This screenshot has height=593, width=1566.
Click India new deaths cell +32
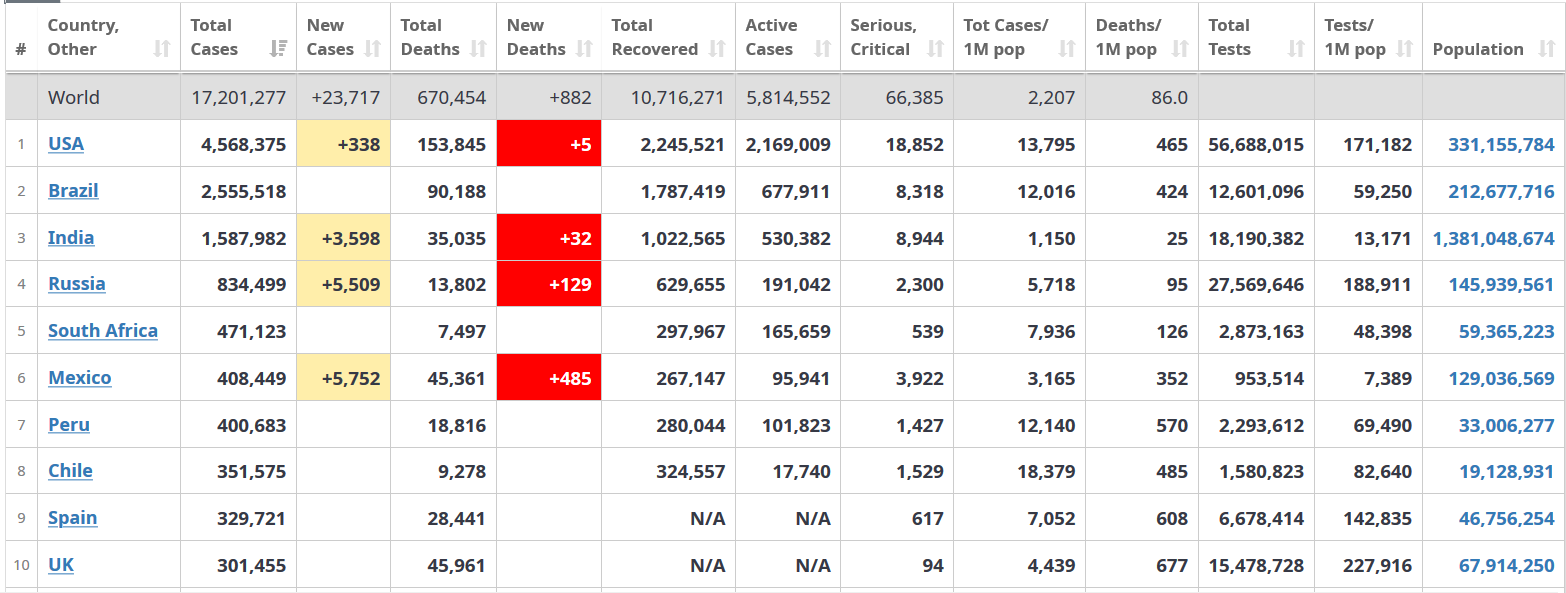[x=549, y=238]
